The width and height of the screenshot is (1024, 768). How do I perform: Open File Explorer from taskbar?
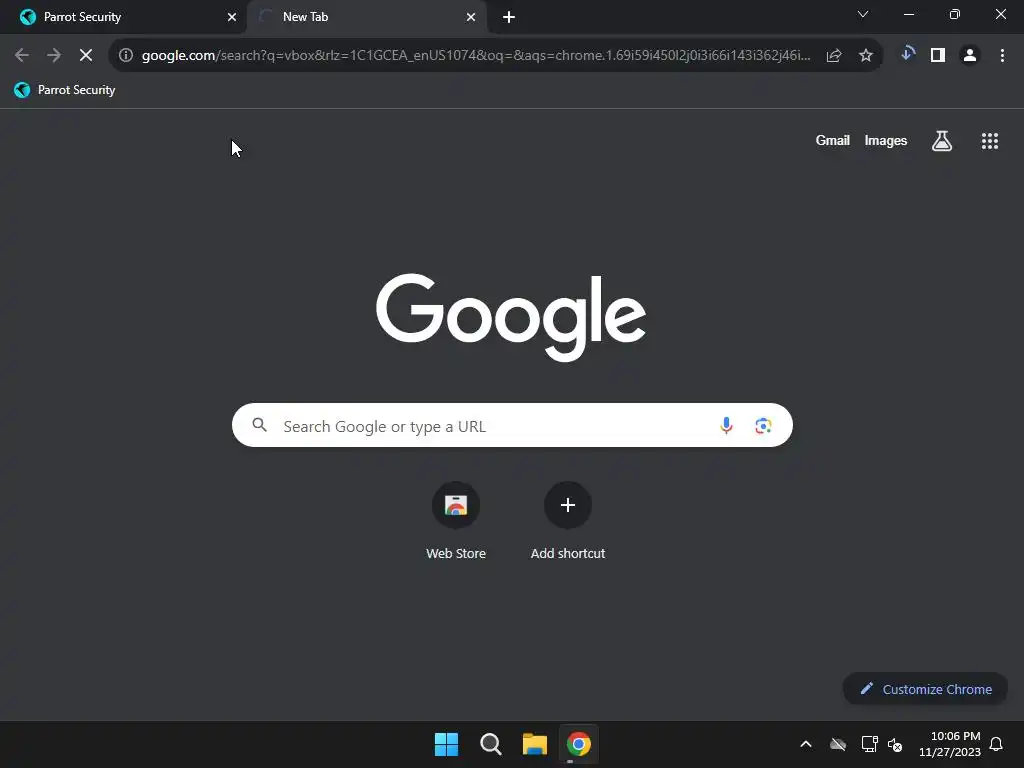534,744
